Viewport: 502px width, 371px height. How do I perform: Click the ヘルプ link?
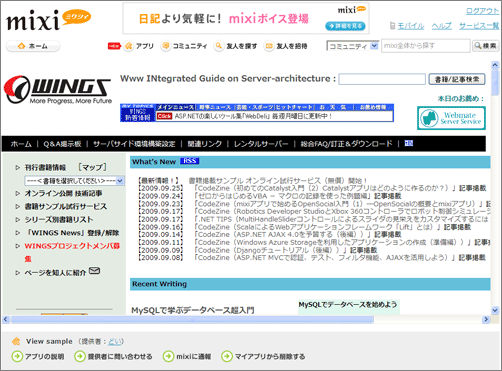[442, 26]
